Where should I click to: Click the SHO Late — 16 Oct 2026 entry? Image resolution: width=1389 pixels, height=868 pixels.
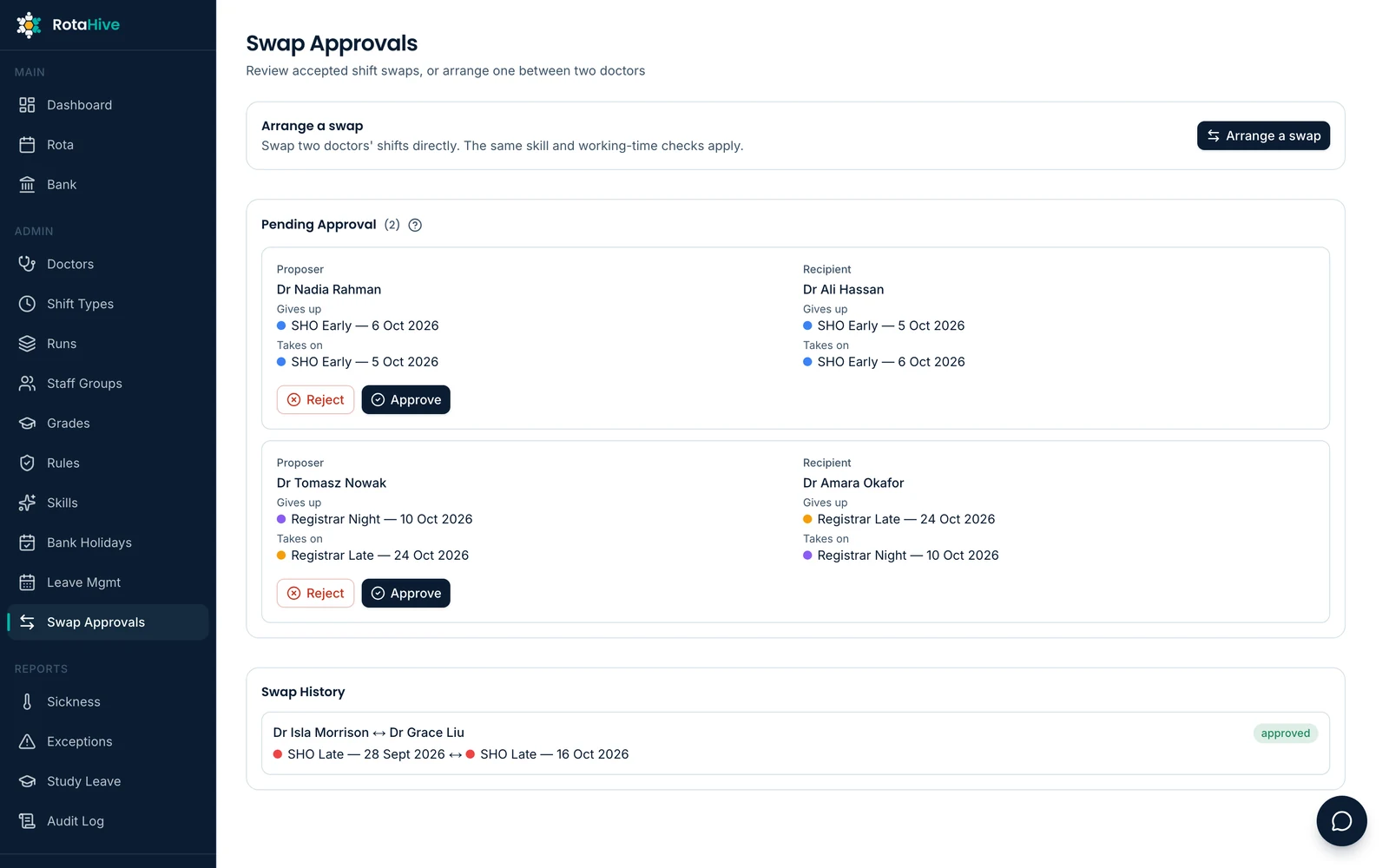point(547,754)
